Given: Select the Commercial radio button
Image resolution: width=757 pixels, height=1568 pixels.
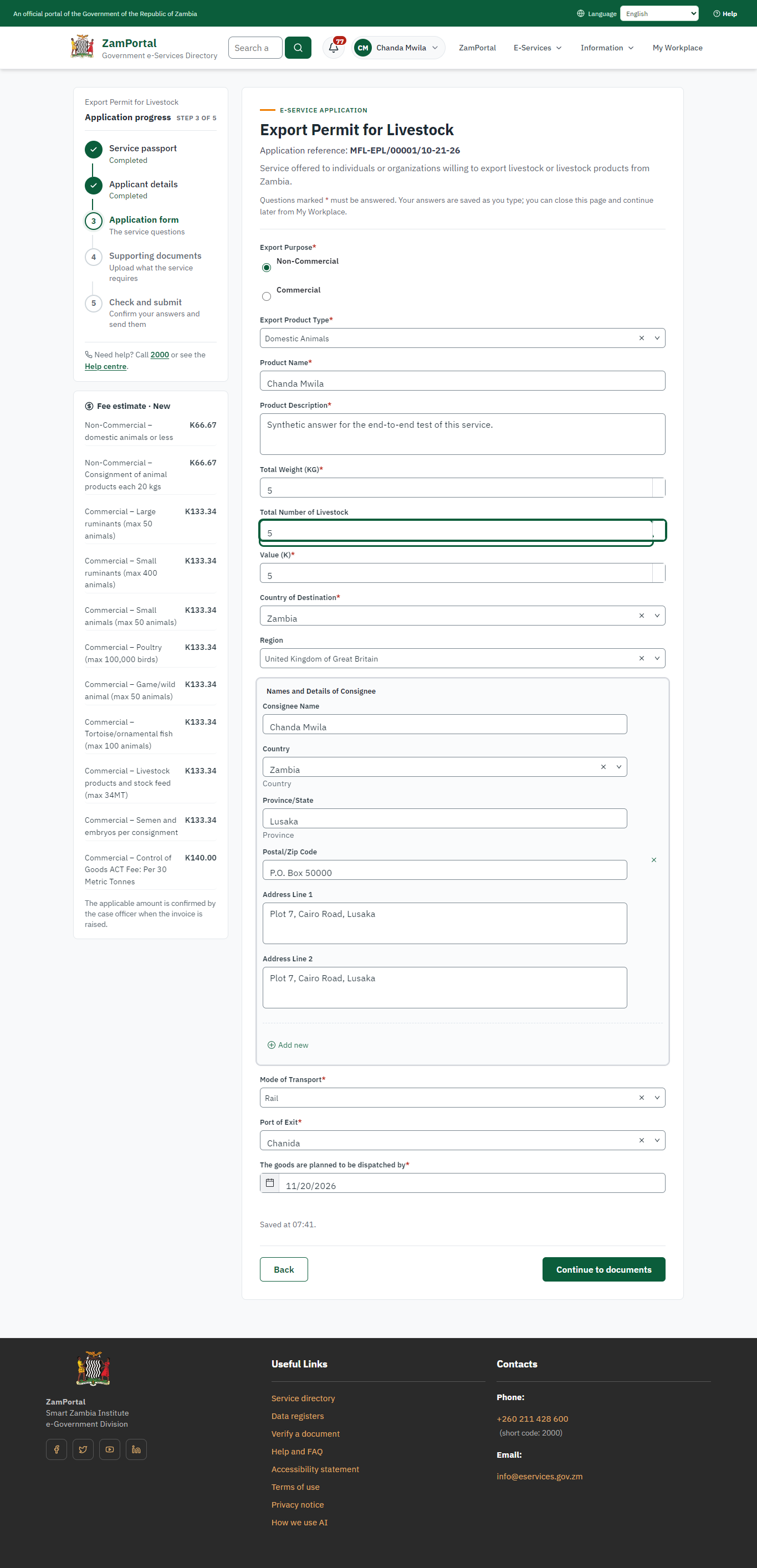Looking at the screenshot, I should tap(266, 296).
